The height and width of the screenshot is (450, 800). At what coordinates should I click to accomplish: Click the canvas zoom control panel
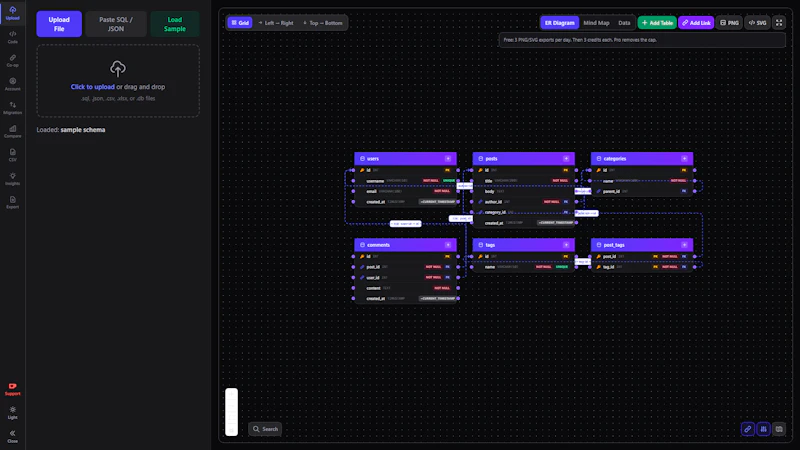click(231, 412)
